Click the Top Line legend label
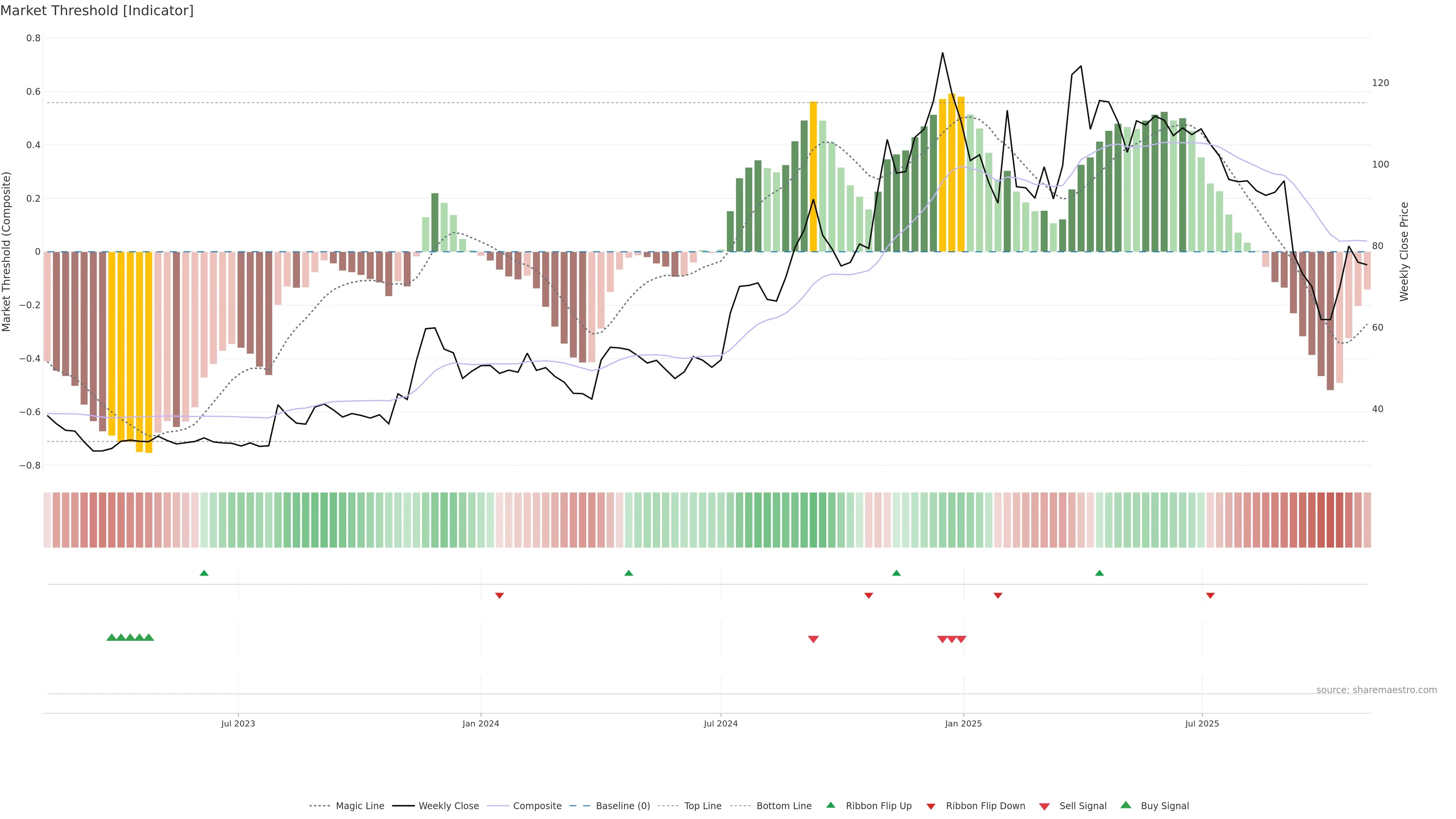The width and height of the screenshot is (1456, 819). click(x=703, y=806)
